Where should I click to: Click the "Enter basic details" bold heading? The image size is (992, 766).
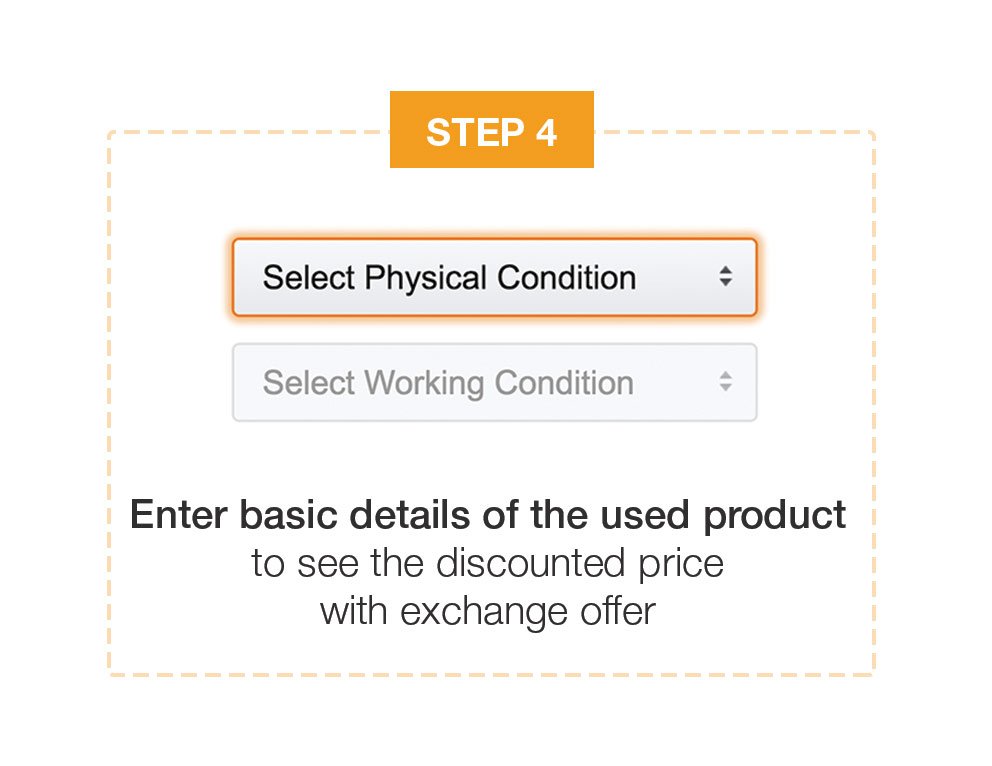(x=488, y=516)
